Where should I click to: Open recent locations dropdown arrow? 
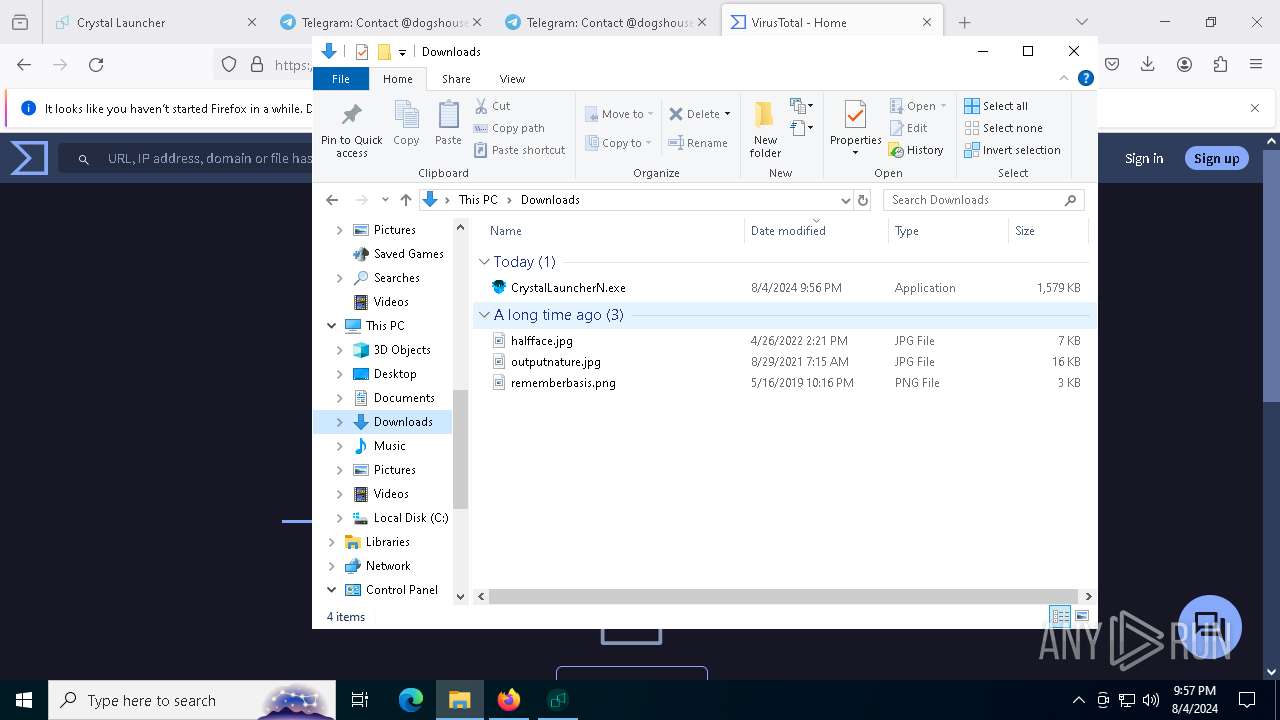coord(385,200)
